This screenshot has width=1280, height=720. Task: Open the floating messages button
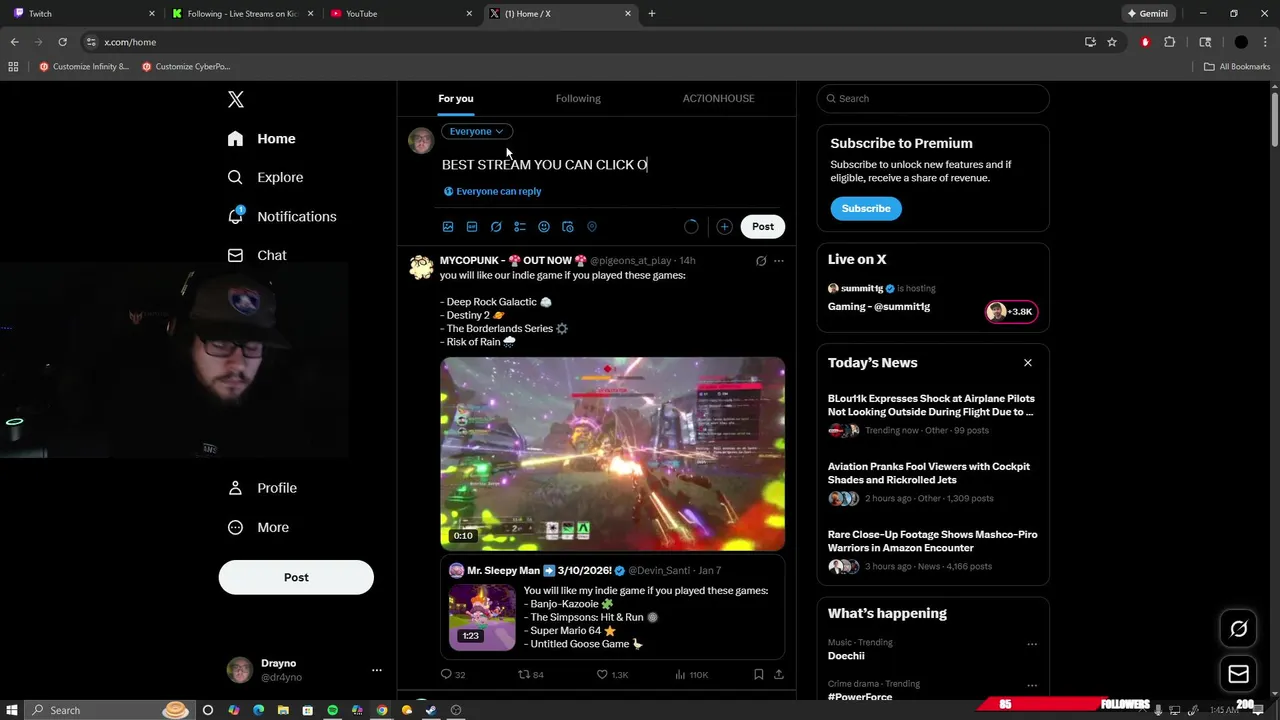(x=1238, y=674)
